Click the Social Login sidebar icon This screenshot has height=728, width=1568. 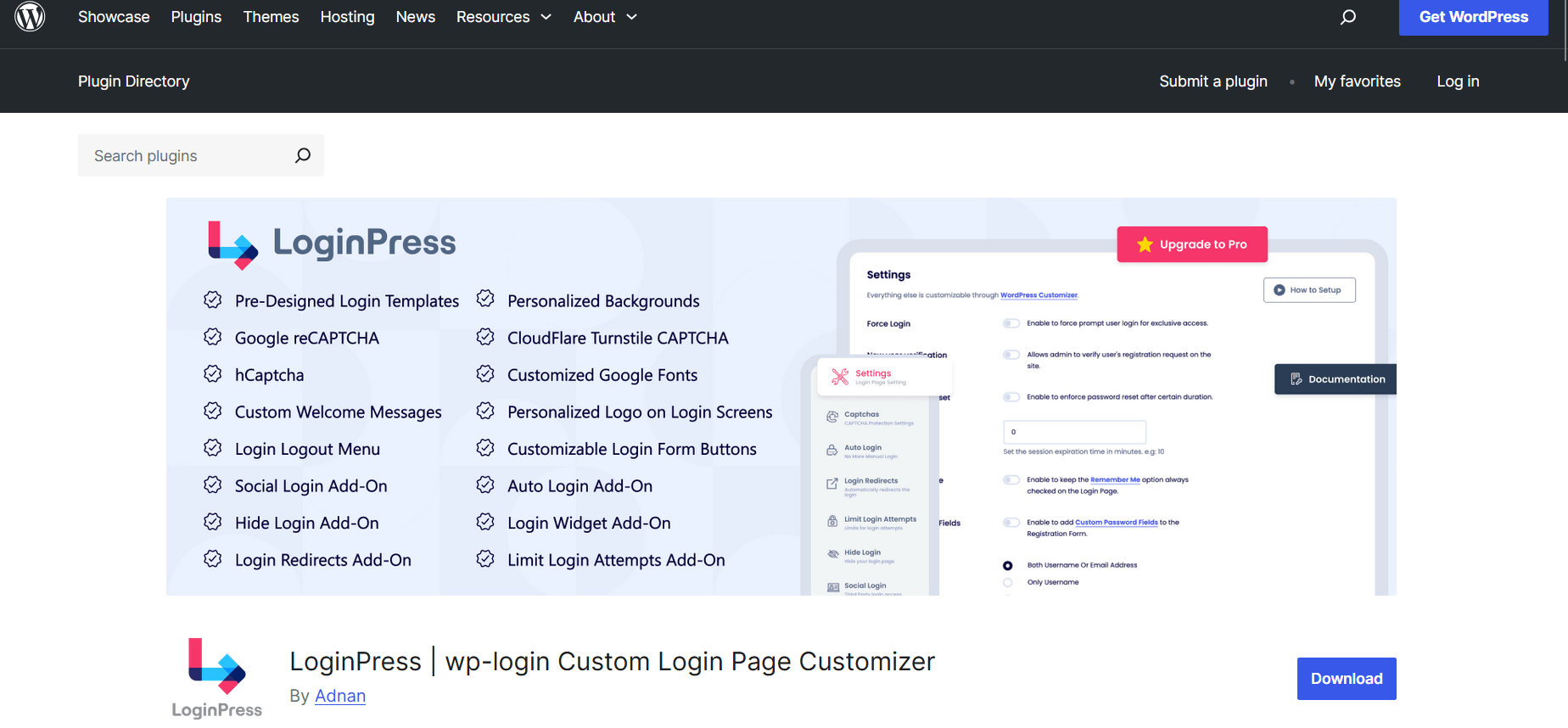coord(832,587)
